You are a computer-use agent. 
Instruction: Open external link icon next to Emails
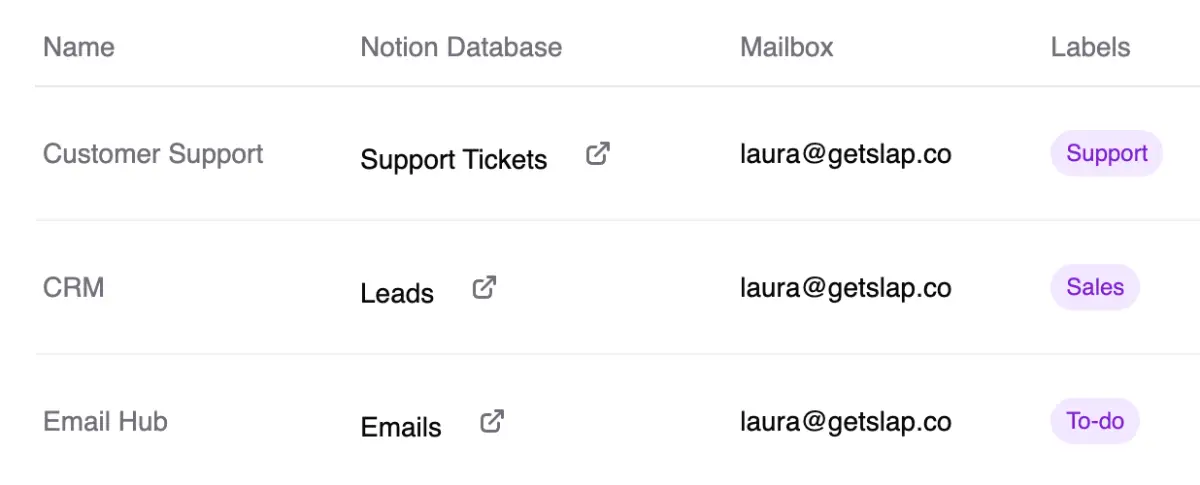491,422
